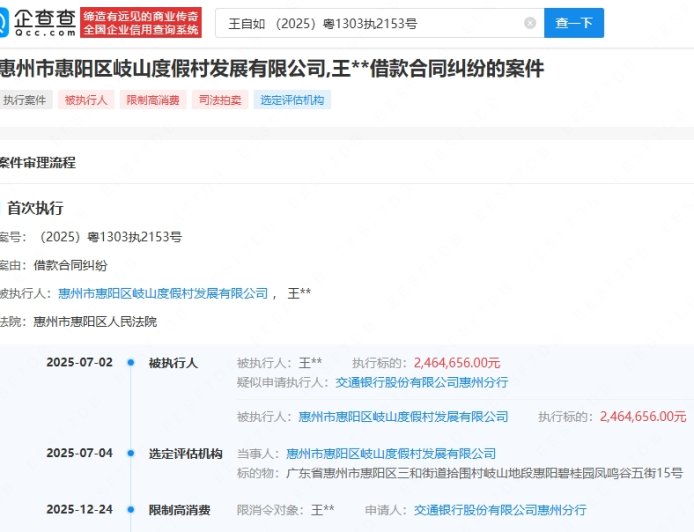Click the 借款合同纠纷 case cause text
The height and width of the screenshot is (532, 694).
point(70,265)
